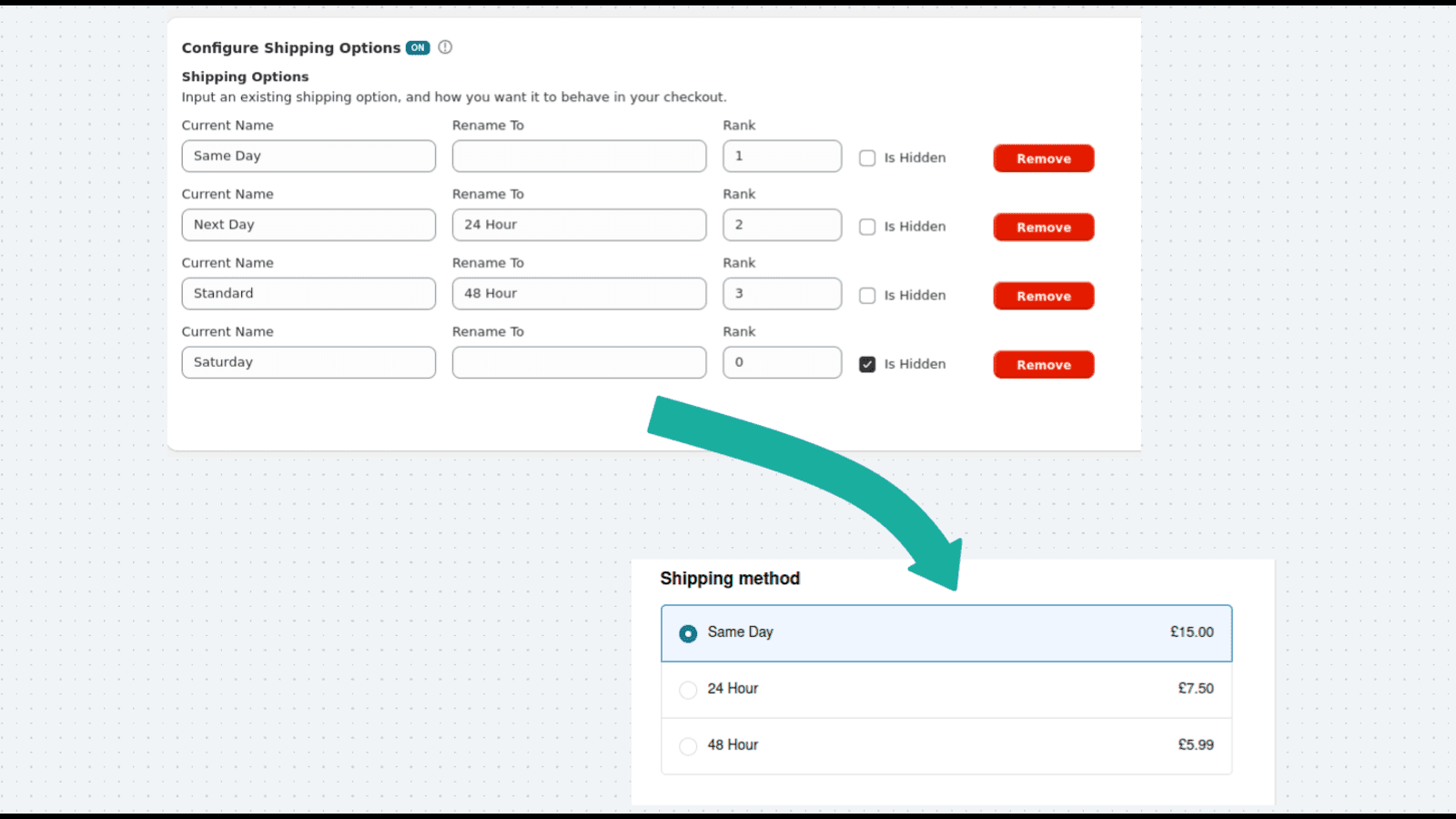Edit the 24 Hour rename field
Viewport: 1456px width, 819px height.
[x=579, y=225]
